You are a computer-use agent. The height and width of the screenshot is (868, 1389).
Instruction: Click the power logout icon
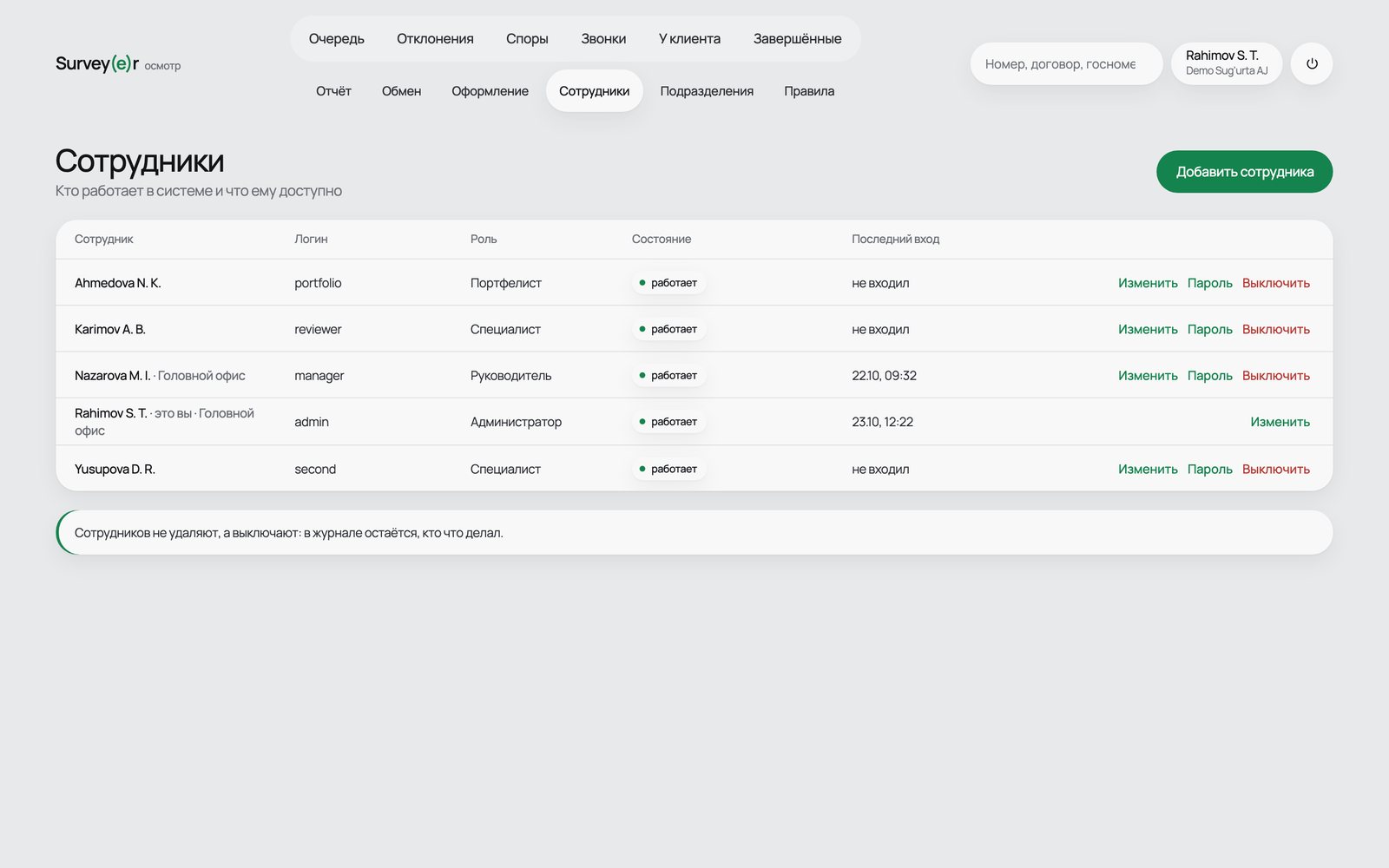point(1312,63)
